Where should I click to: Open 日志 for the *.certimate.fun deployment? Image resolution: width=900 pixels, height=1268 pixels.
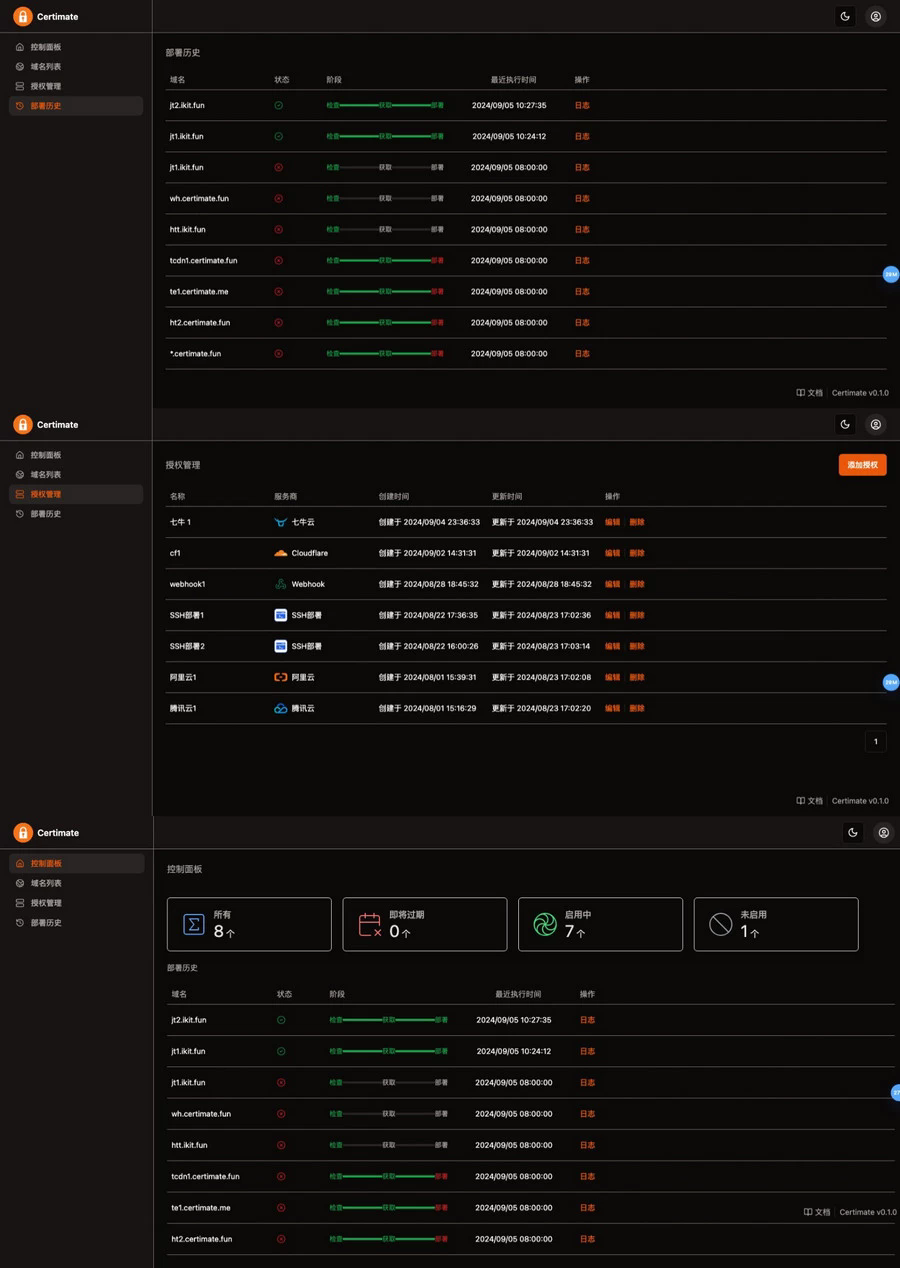[x=582, y=354]
